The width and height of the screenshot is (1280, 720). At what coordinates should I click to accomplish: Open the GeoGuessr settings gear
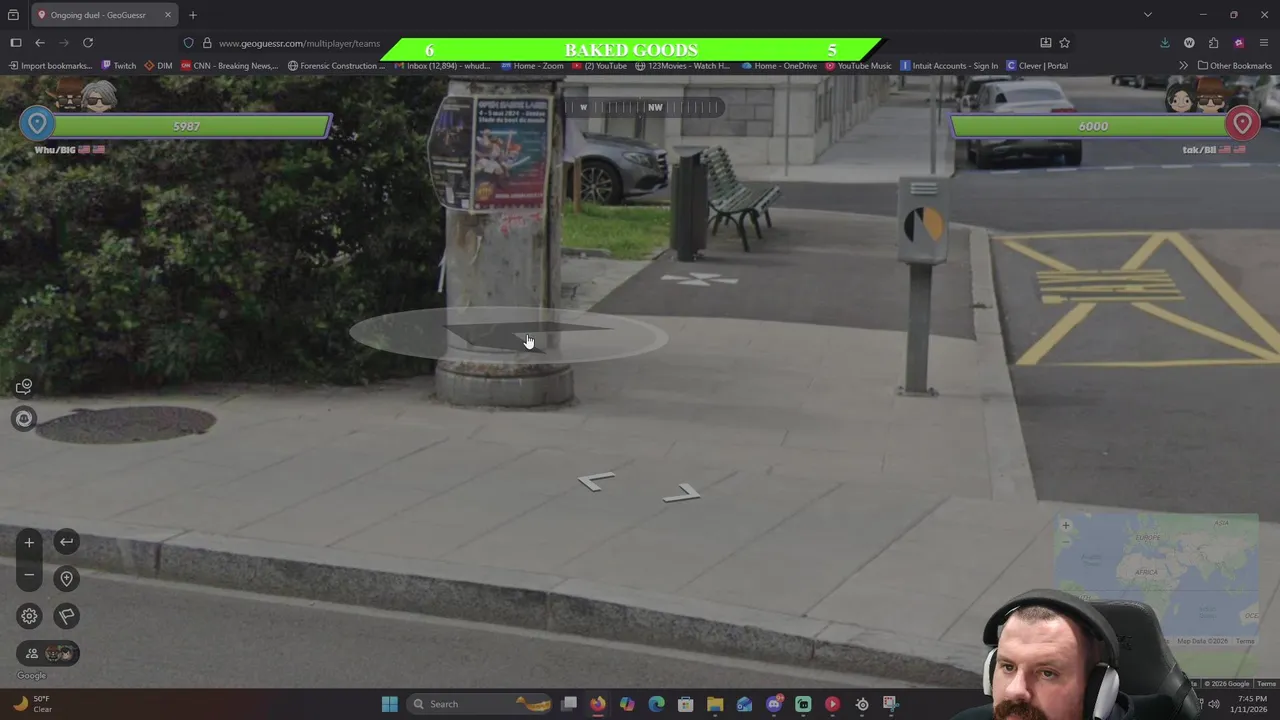[x=29, y=616]
